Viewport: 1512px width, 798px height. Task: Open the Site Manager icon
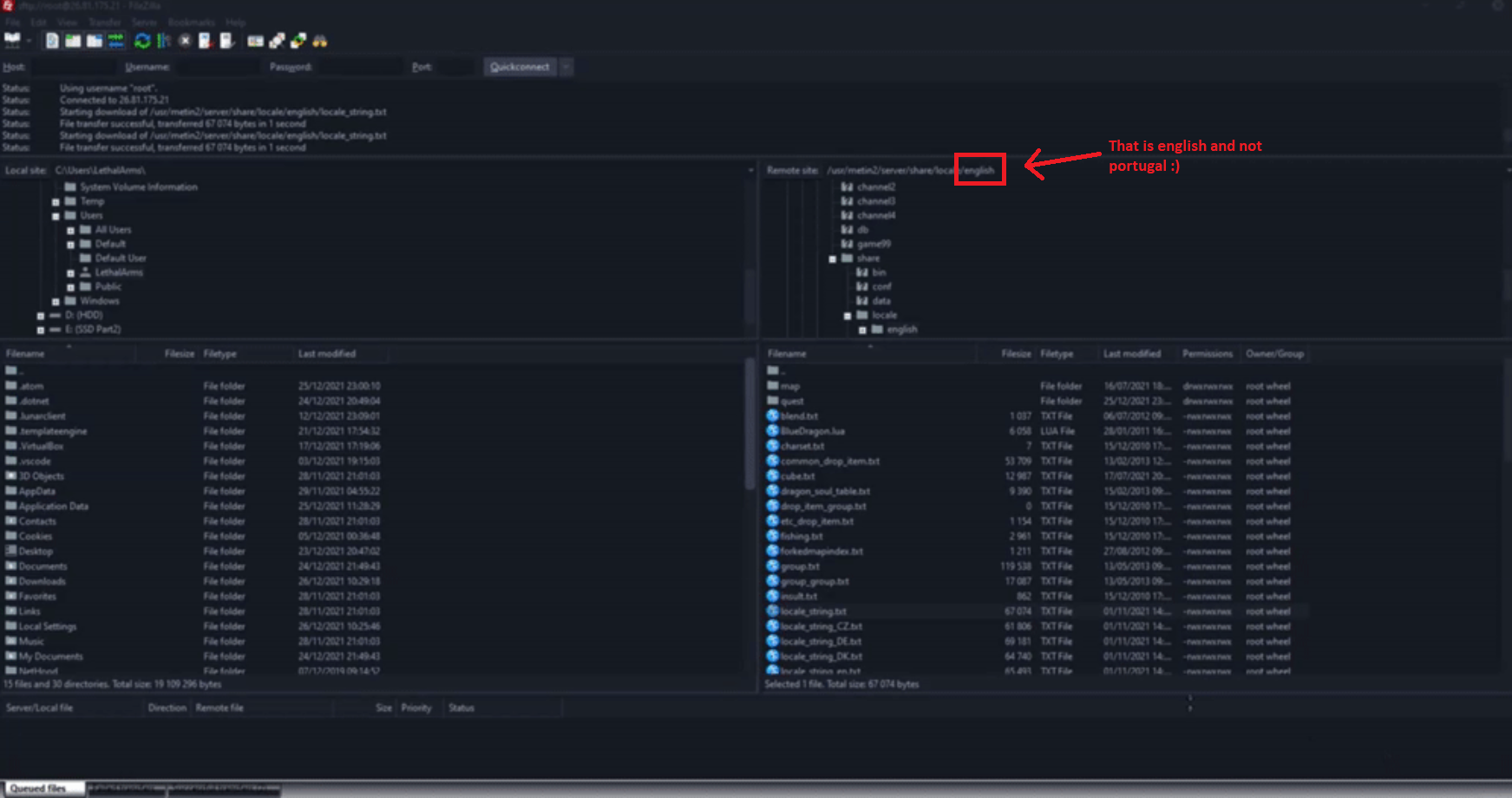pyautogui.click(x=12, y=40)
